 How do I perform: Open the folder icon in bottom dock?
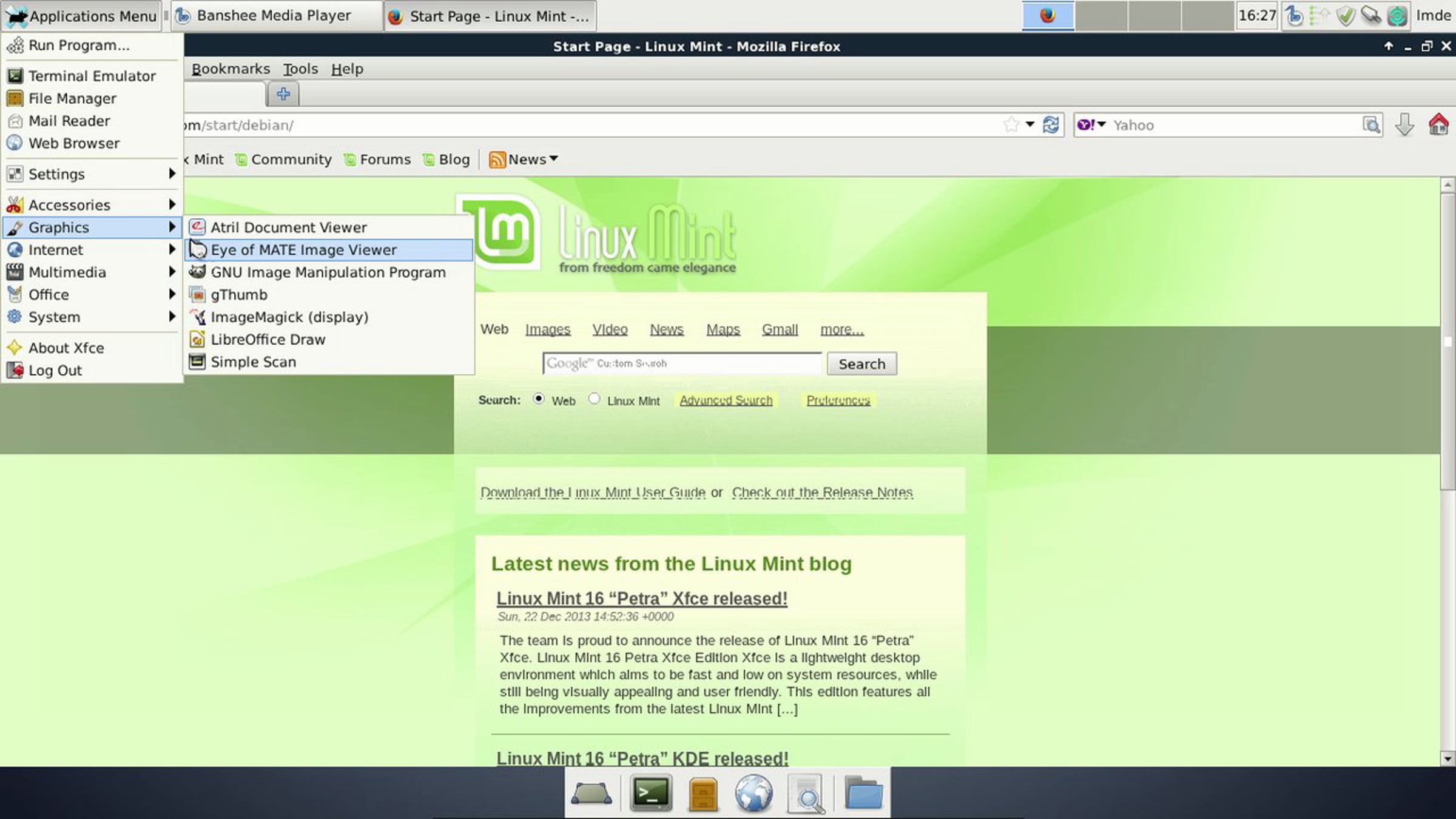pyautogui.click(x=863, y=793)
